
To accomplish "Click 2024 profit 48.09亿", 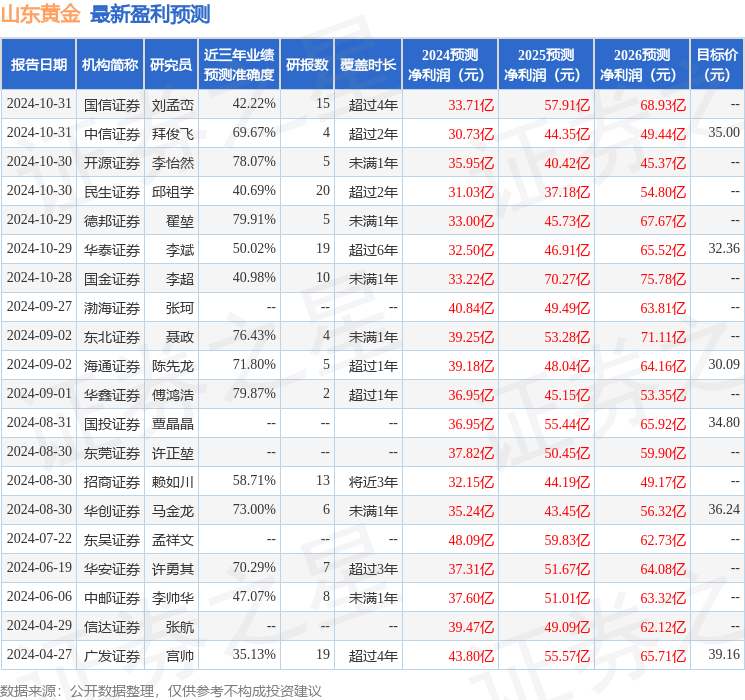I will [x=471, y=540].
